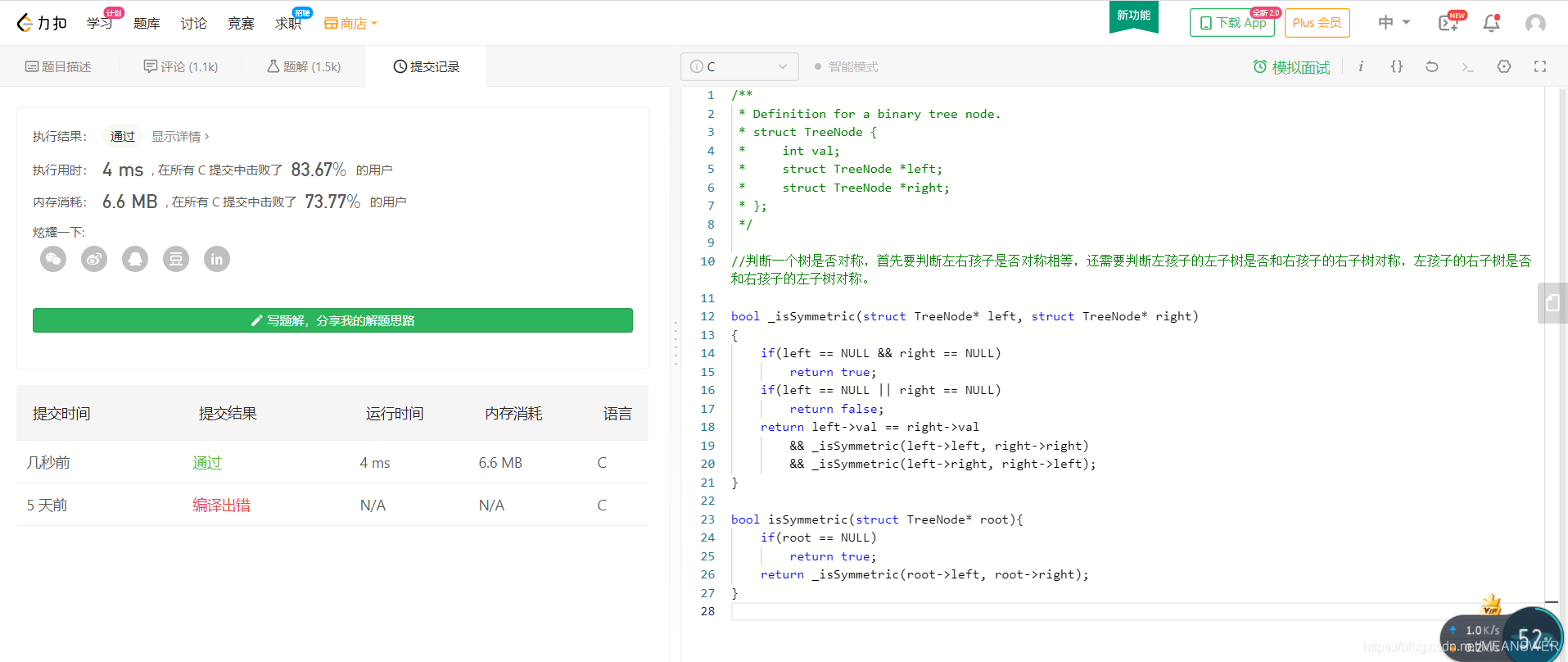Click the VIP crown icon
The image size is (1568, 662).
(1491, 605)
